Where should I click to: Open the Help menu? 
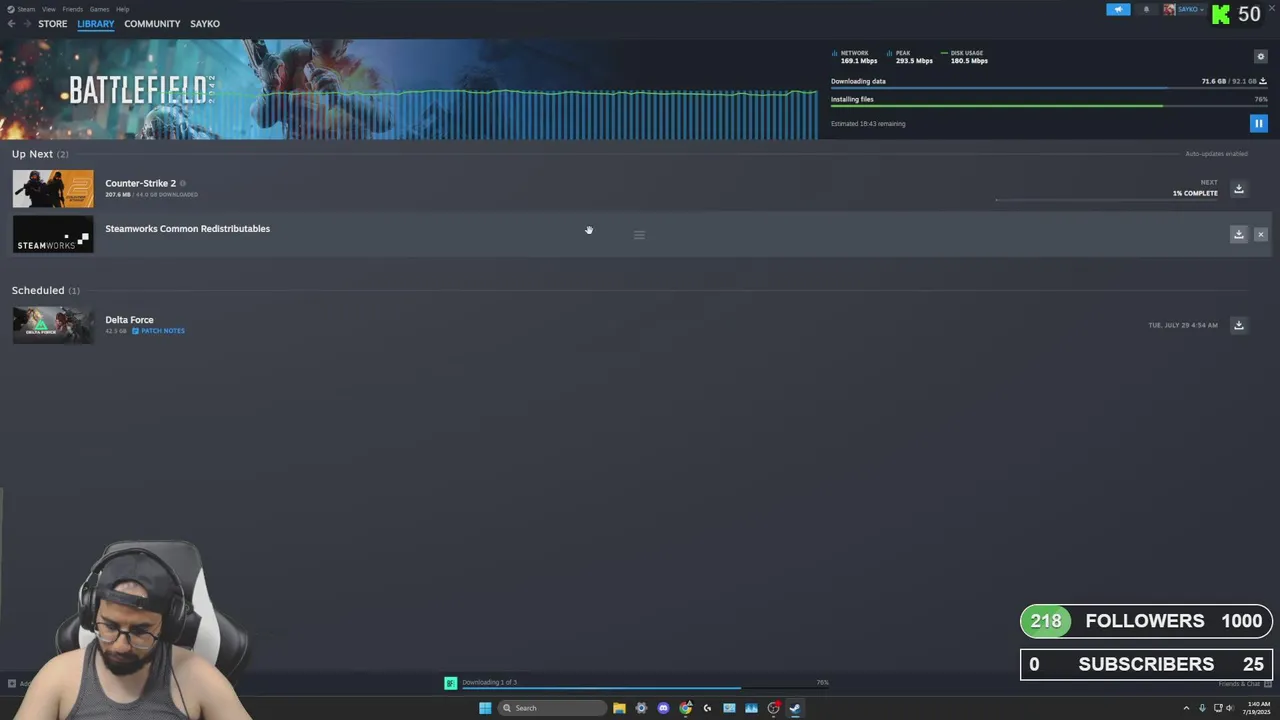(122, 9)
